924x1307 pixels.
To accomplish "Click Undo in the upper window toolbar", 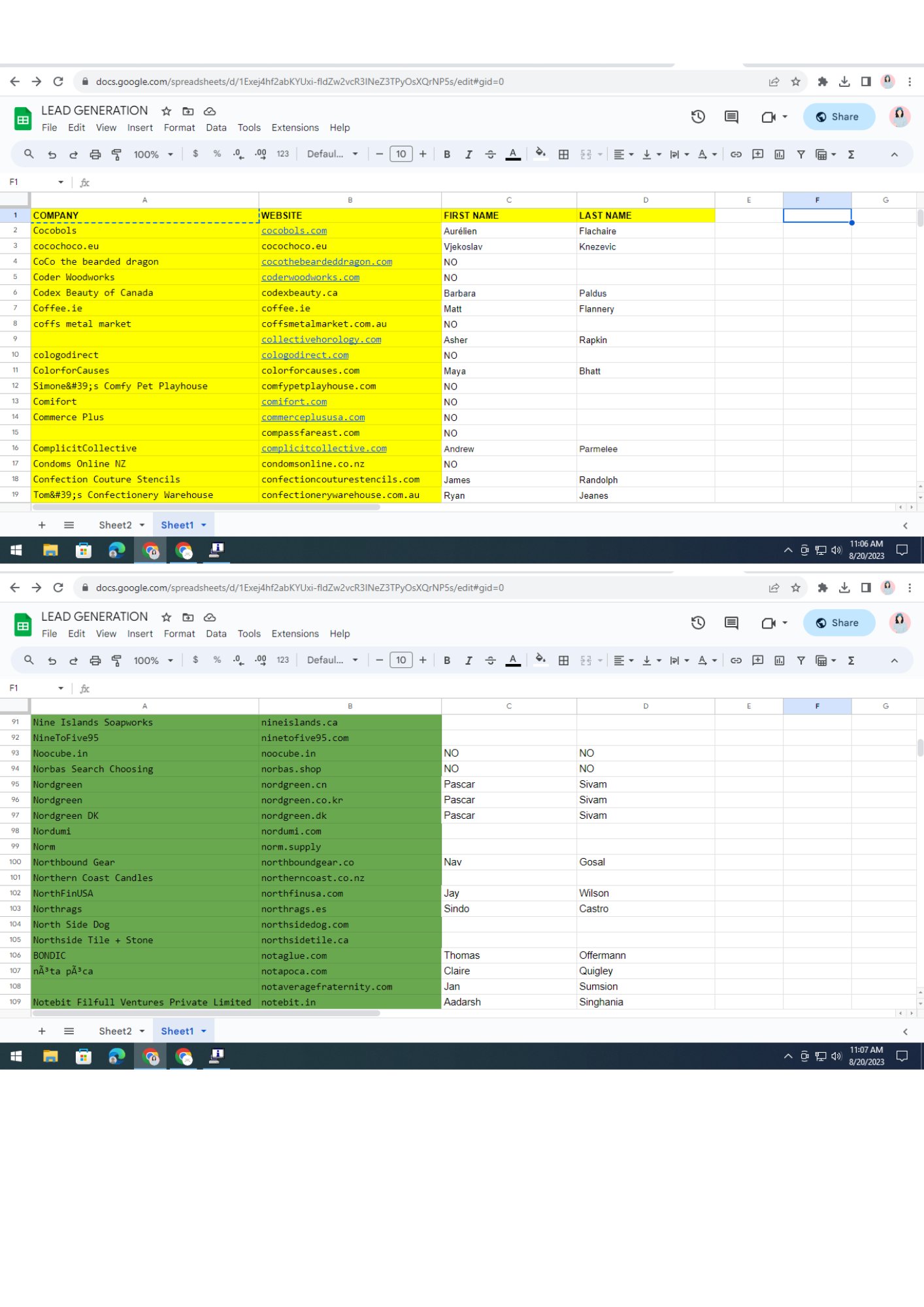I will coord(52,155).
